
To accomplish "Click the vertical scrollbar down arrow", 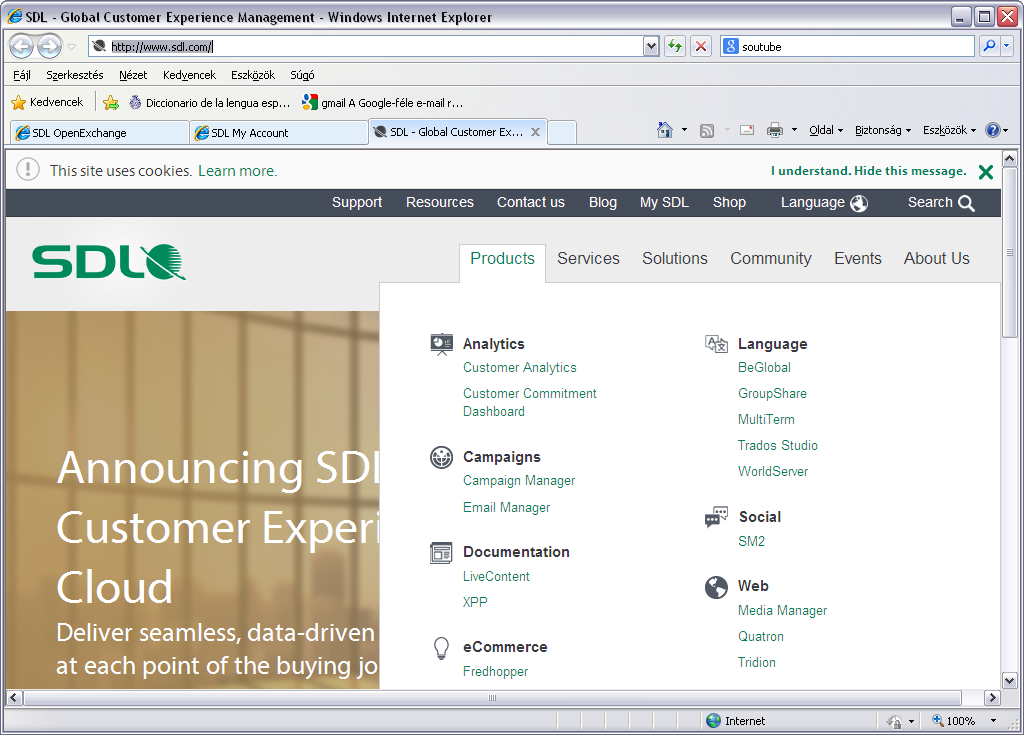I will pos(1010,681).
